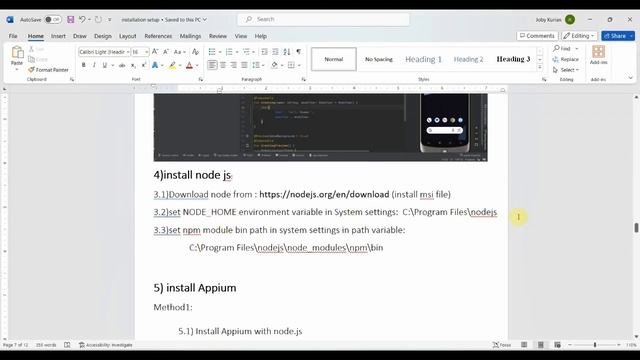Expand the Editing mode dropdown
The image size is (640, 360).
(593, 36)
